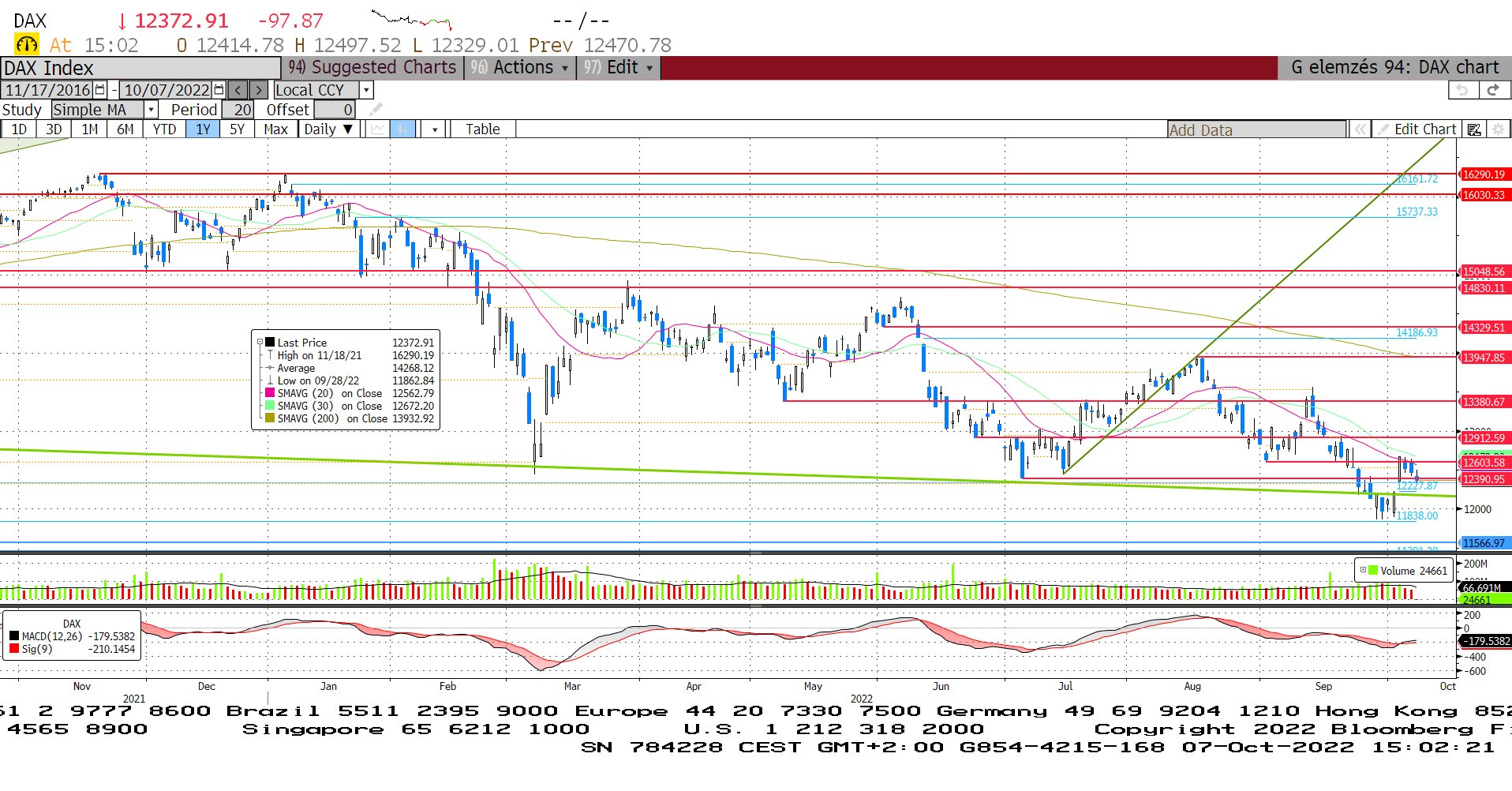Click the Add Data input box
1512x791 pixels.
click(1257, 129)
